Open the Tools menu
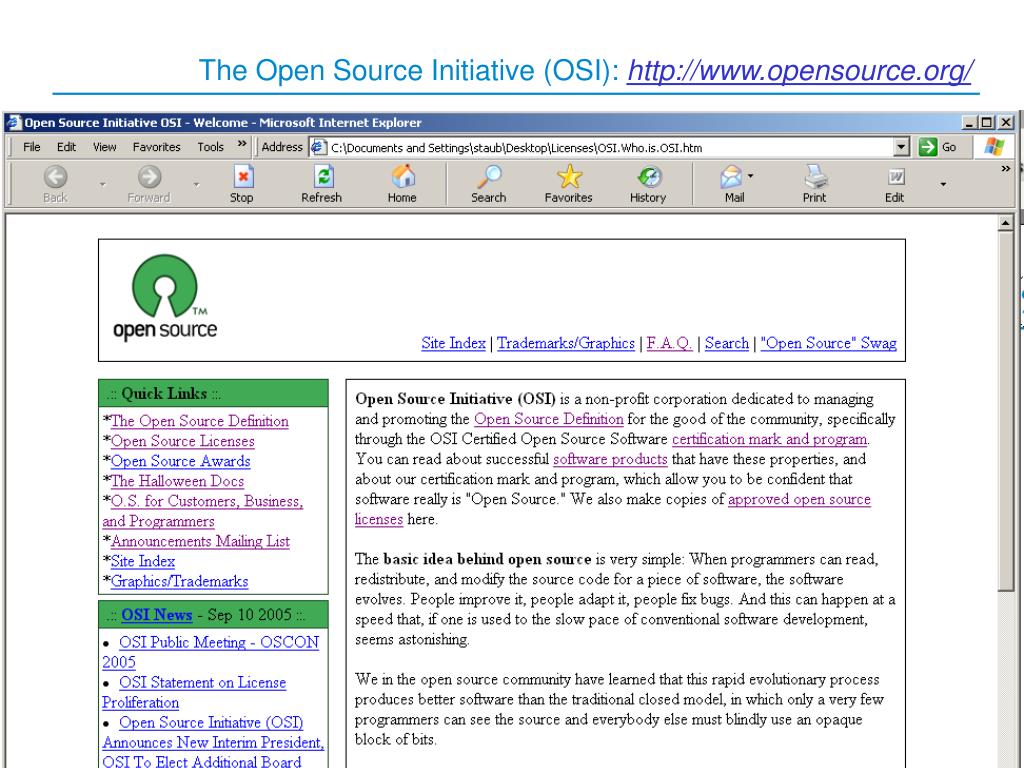1024x768 pixels. click(x=211, y=147)
